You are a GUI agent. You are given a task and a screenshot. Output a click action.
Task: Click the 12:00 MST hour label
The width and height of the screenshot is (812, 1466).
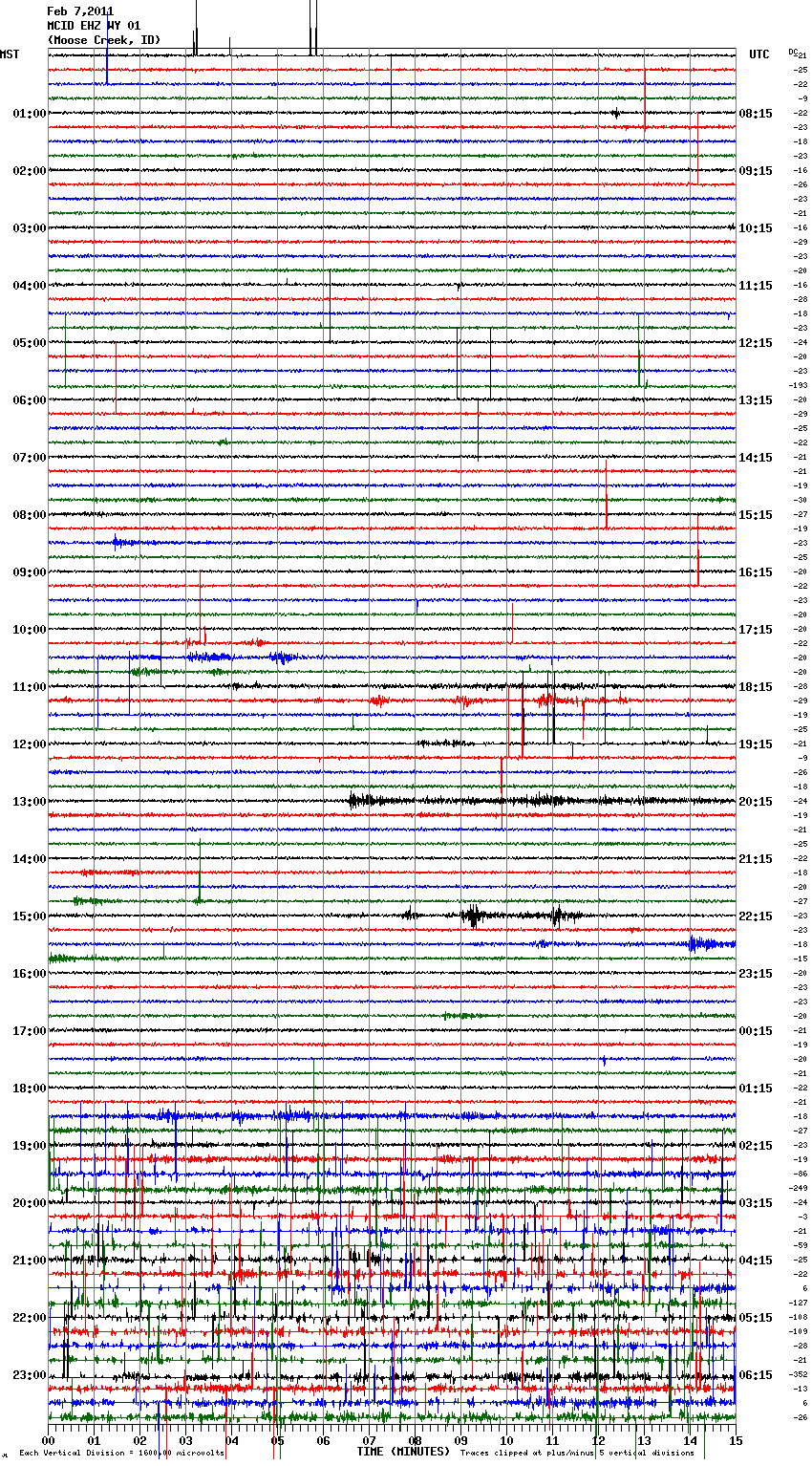tap(30, 744)
